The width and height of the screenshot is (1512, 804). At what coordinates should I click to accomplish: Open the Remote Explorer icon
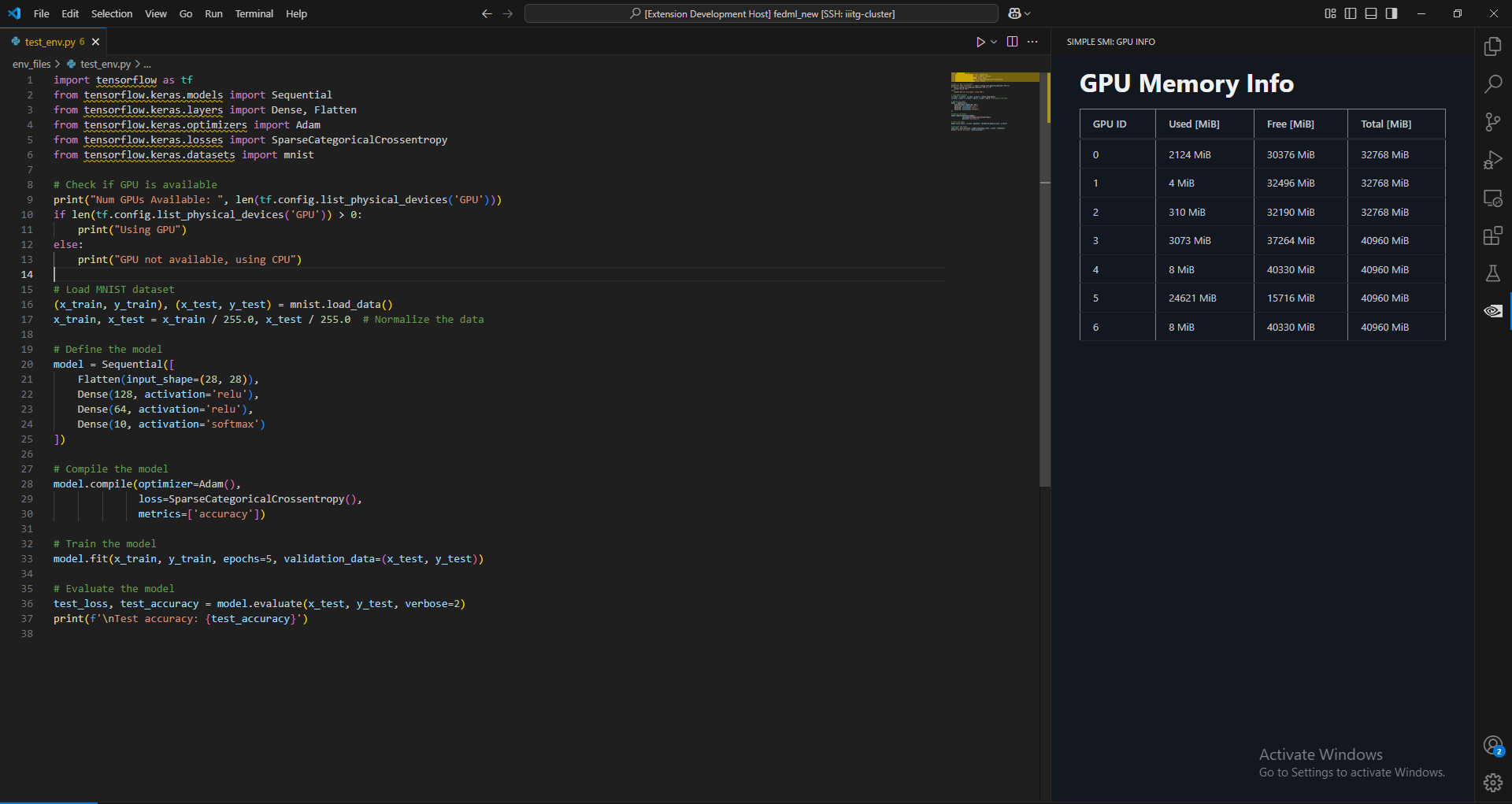pos(1492,198)
